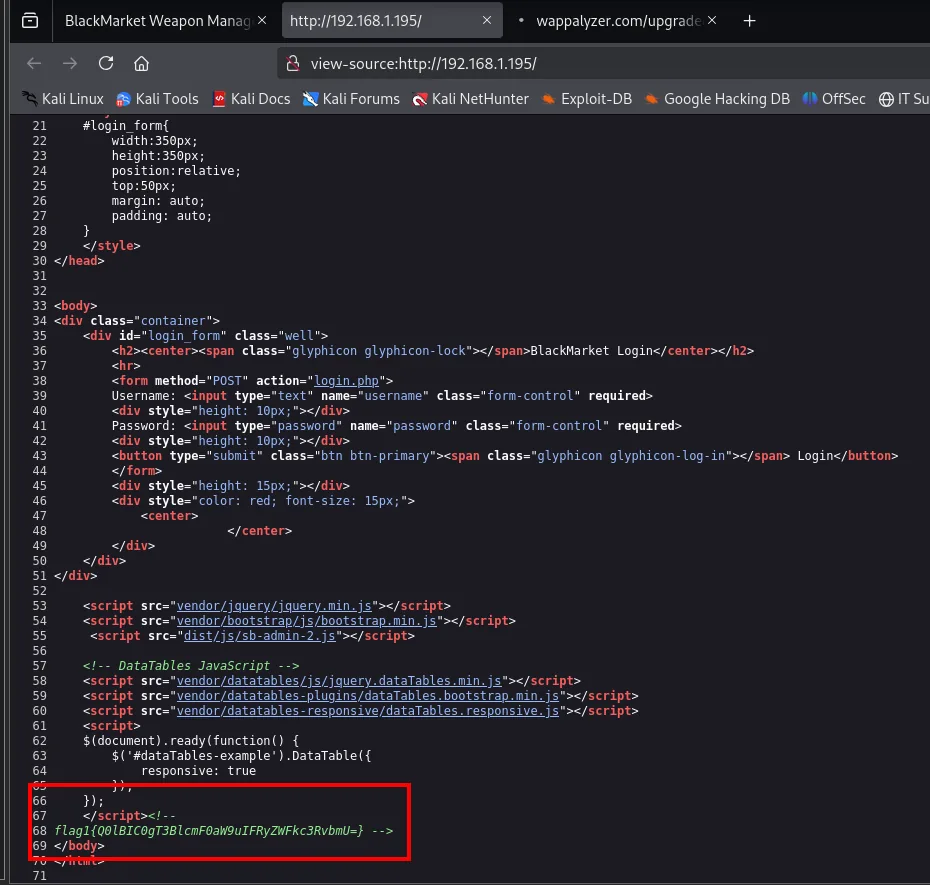Open the jquery.dataTables.min.js source link
The width and height of the screenshot is (930, 885).
339,680
